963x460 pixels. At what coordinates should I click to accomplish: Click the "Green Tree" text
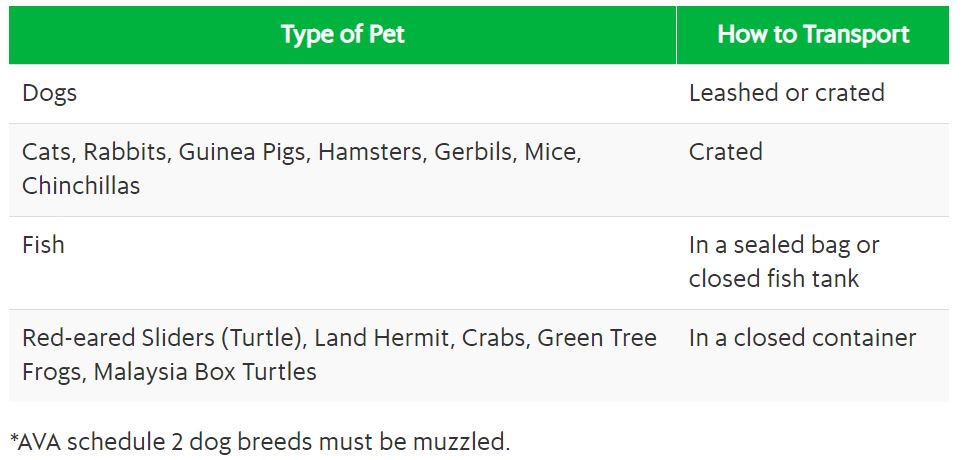click(x=596, y=338)
